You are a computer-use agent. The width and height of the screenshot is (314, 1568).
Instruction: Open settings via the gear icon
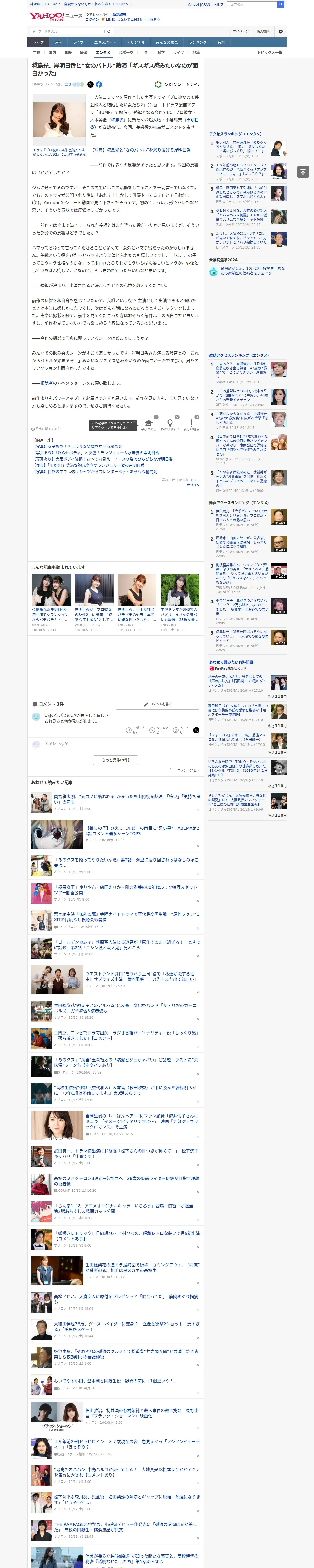[x=281, y=32]
